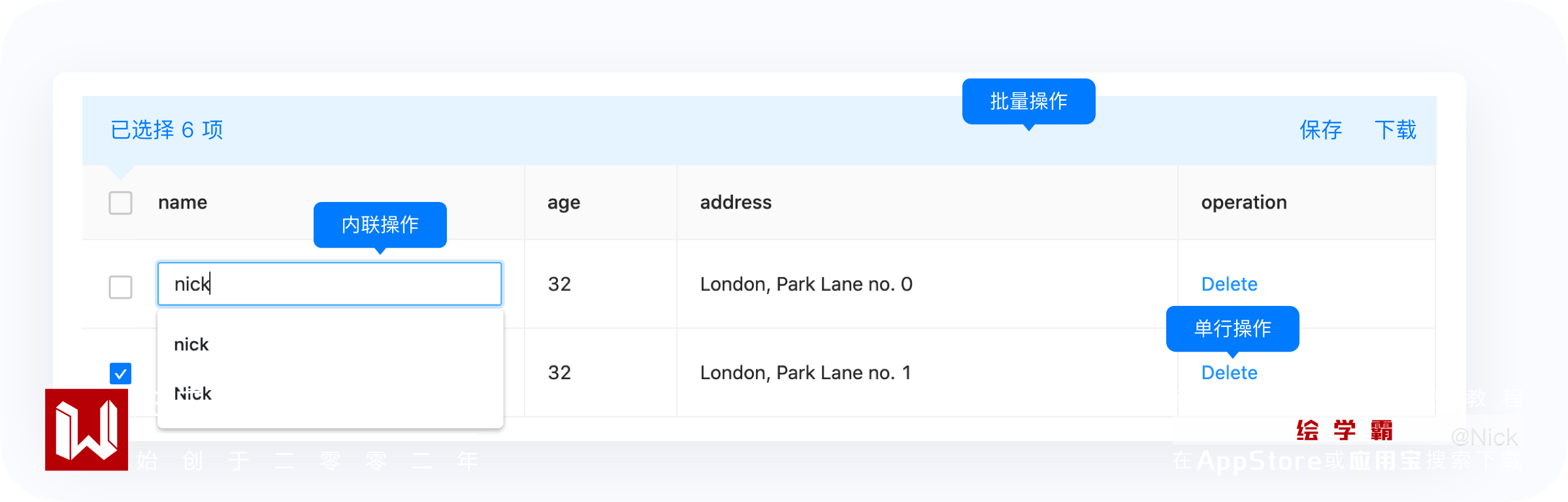Screen dimensions: 1568x502
Task: Click the operation column header
Action: click(1244, 203)
